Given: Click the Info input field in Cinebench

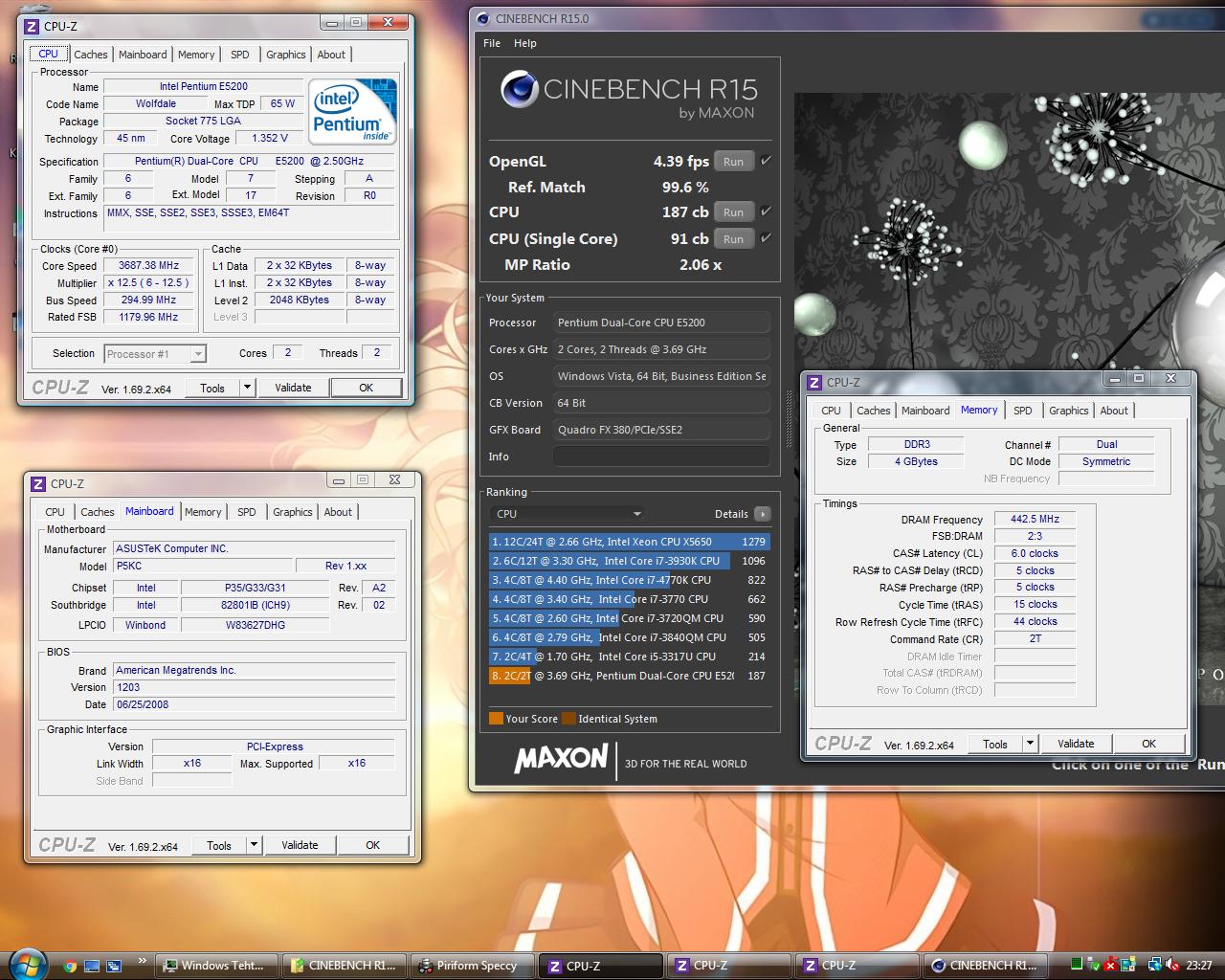Looking at the screenshot, I should click(661, 457).
